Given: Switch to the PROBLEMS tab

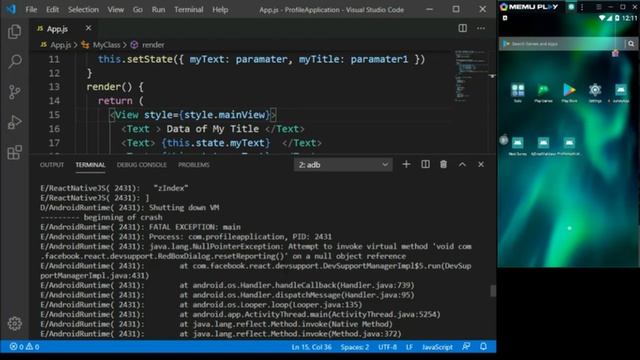Looking at the screenshot, I should coord(193,165).
